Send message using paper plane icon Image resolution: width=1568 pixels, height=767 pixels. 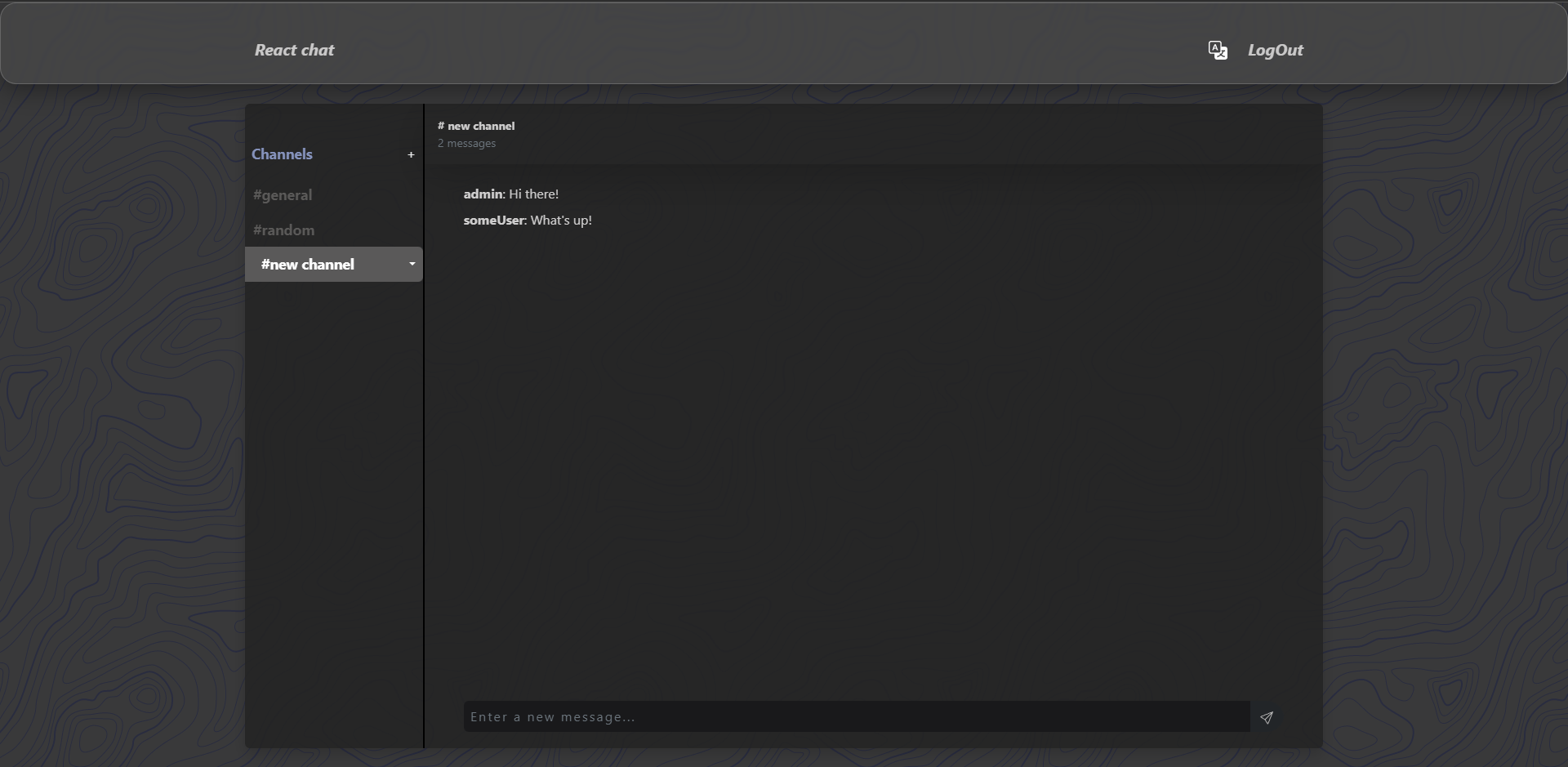(x=1267, y=717)
